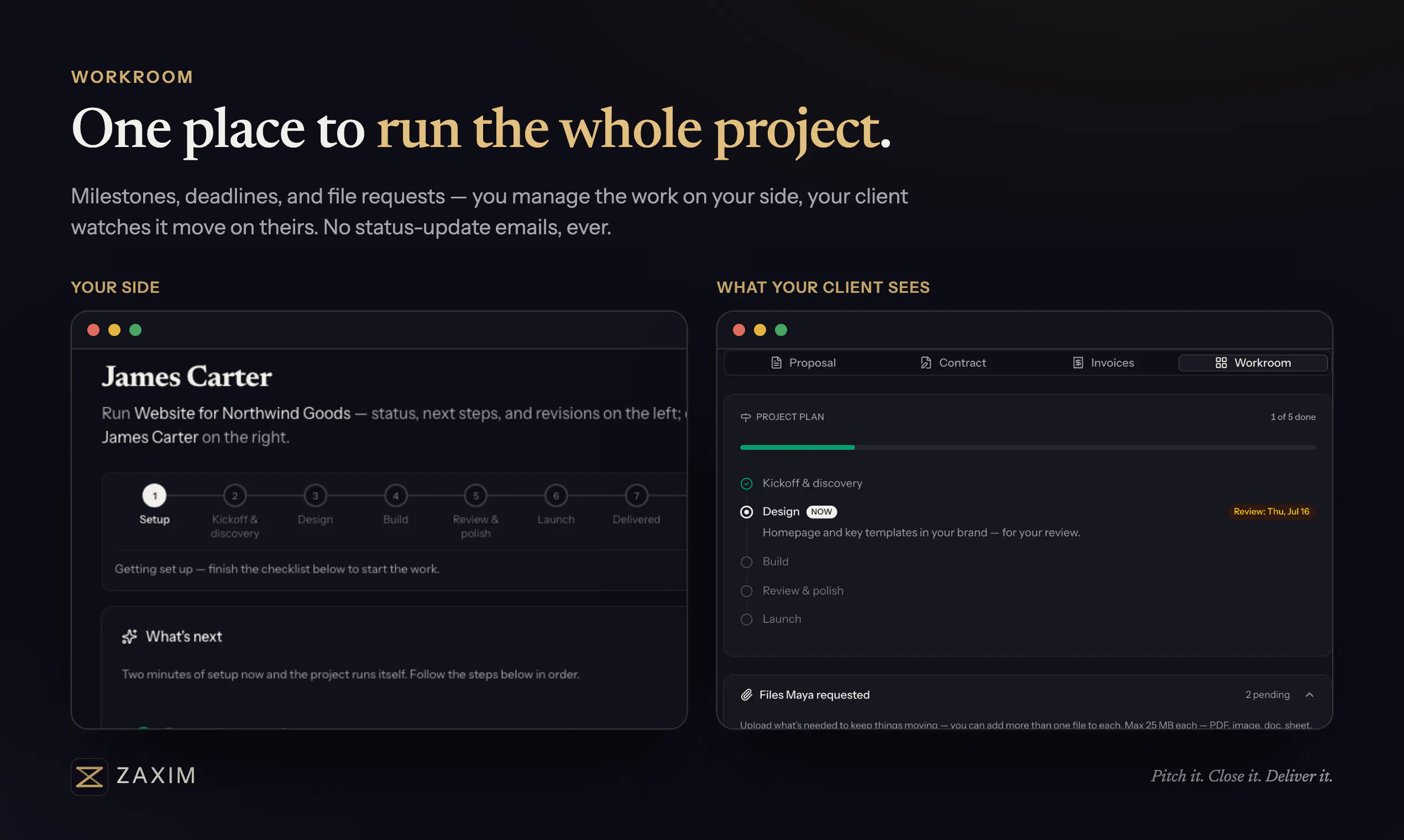Click the PROJECT PLAN label

point(790,417)
